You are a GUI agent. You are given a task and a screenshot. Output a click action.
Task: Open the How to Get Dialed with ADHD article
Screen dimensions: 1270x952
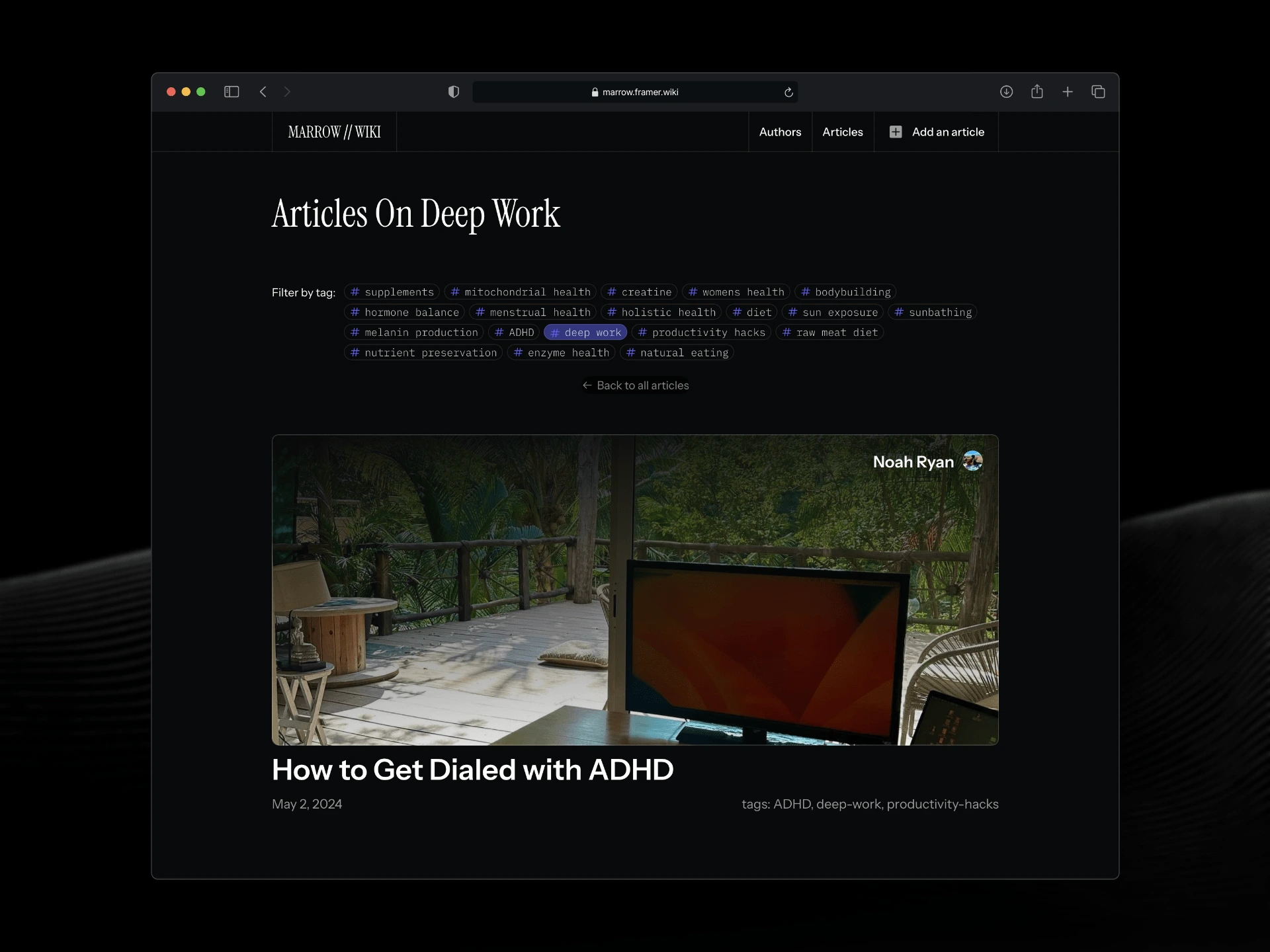pyautogui.click(x=472, y=769)
